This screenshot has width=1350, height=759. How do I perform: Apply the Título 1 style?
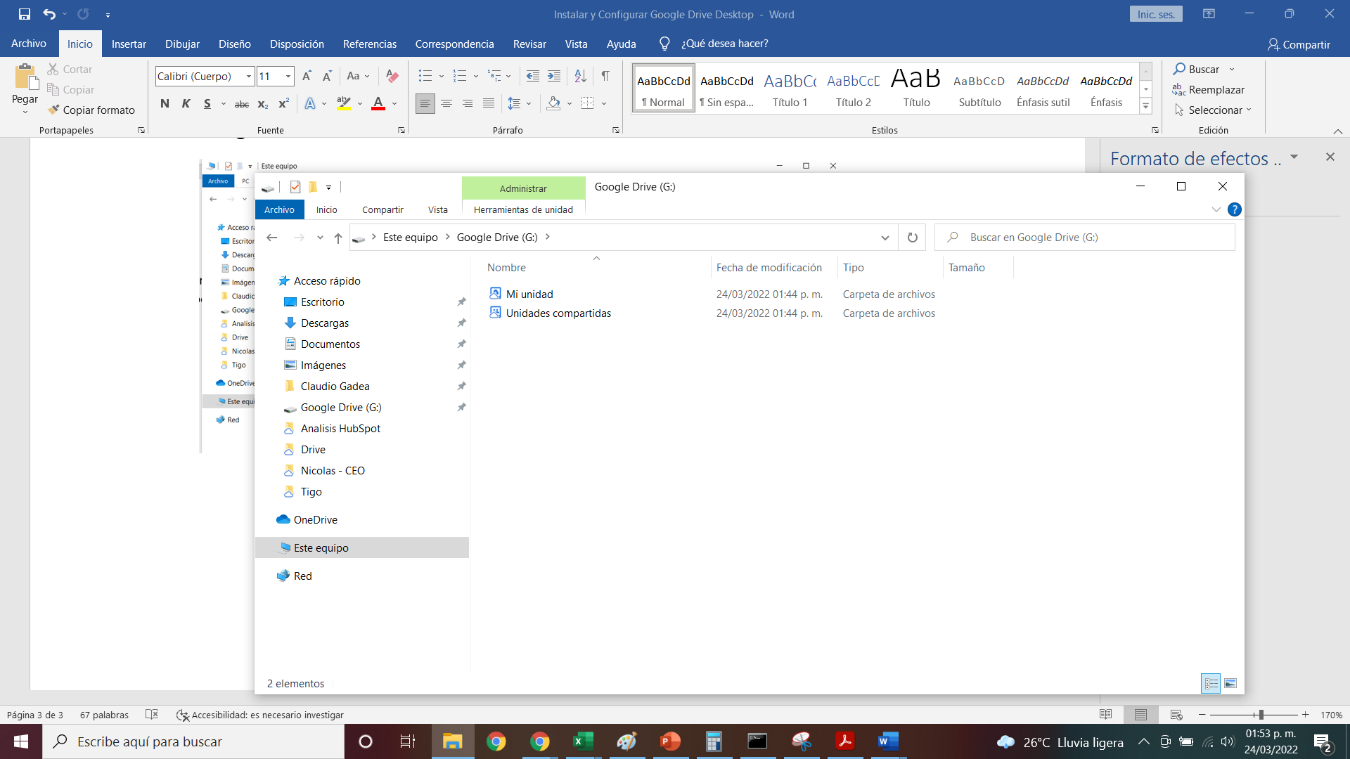tap(790, 88)
